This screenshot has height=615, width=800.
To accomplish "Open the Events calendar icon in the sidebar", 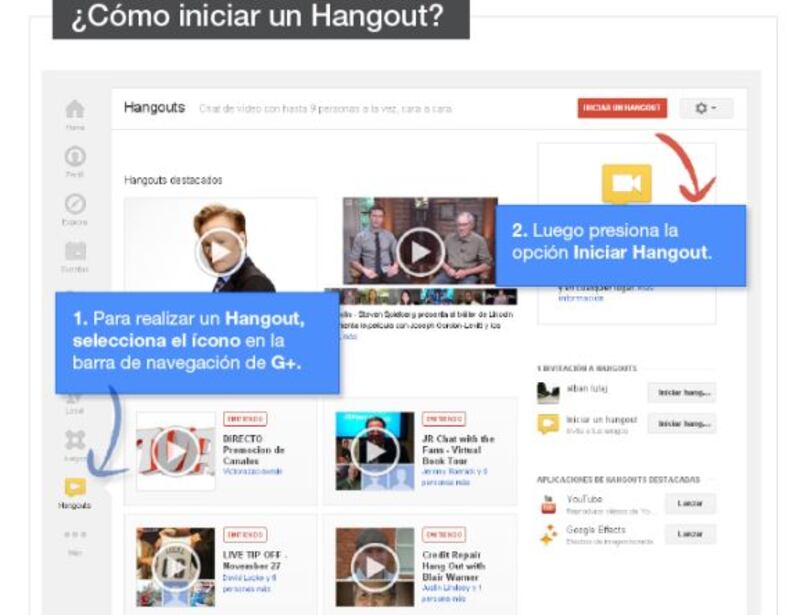I will pyautogui.click(x=75, y=251).
